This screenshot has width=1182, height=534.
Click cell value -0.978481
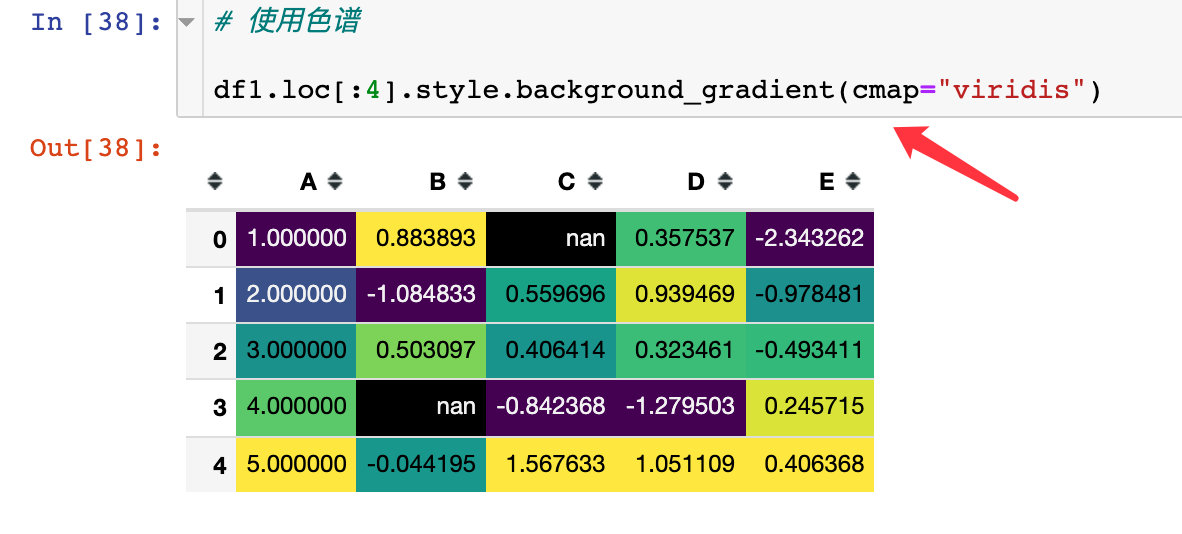coord(810,294)
